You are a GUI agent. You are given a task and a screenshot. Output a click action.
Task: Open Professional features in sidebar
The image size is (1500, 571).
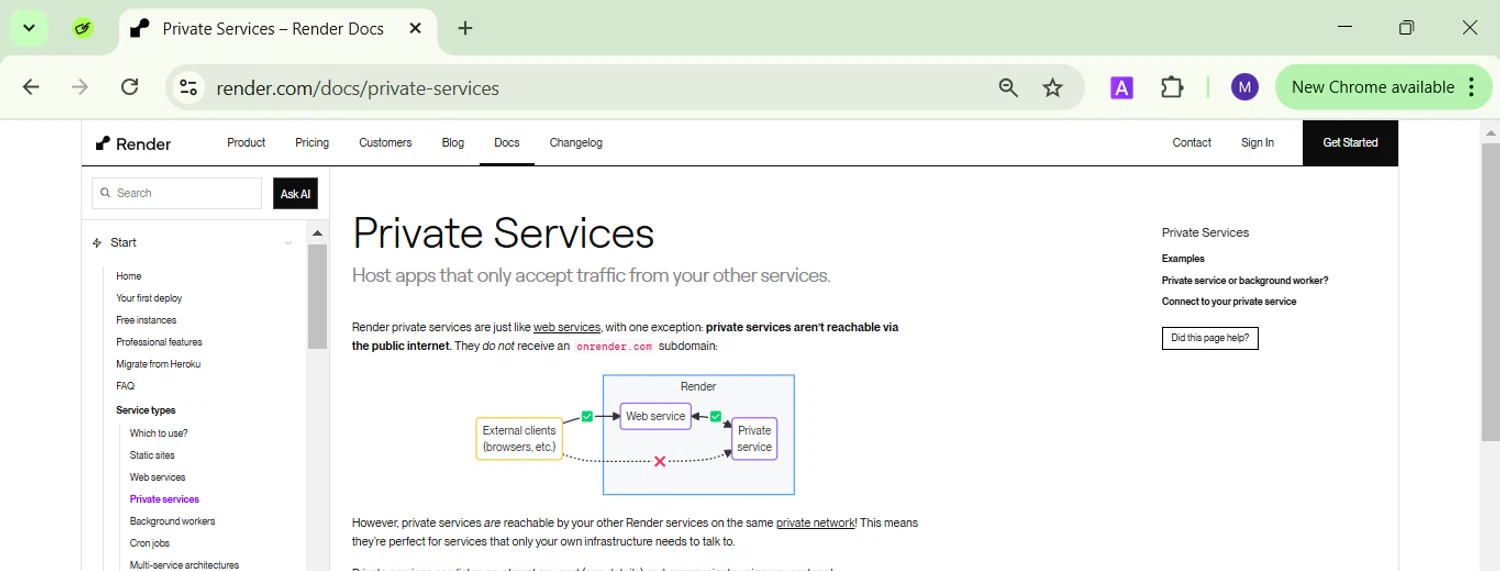(159, 342)
